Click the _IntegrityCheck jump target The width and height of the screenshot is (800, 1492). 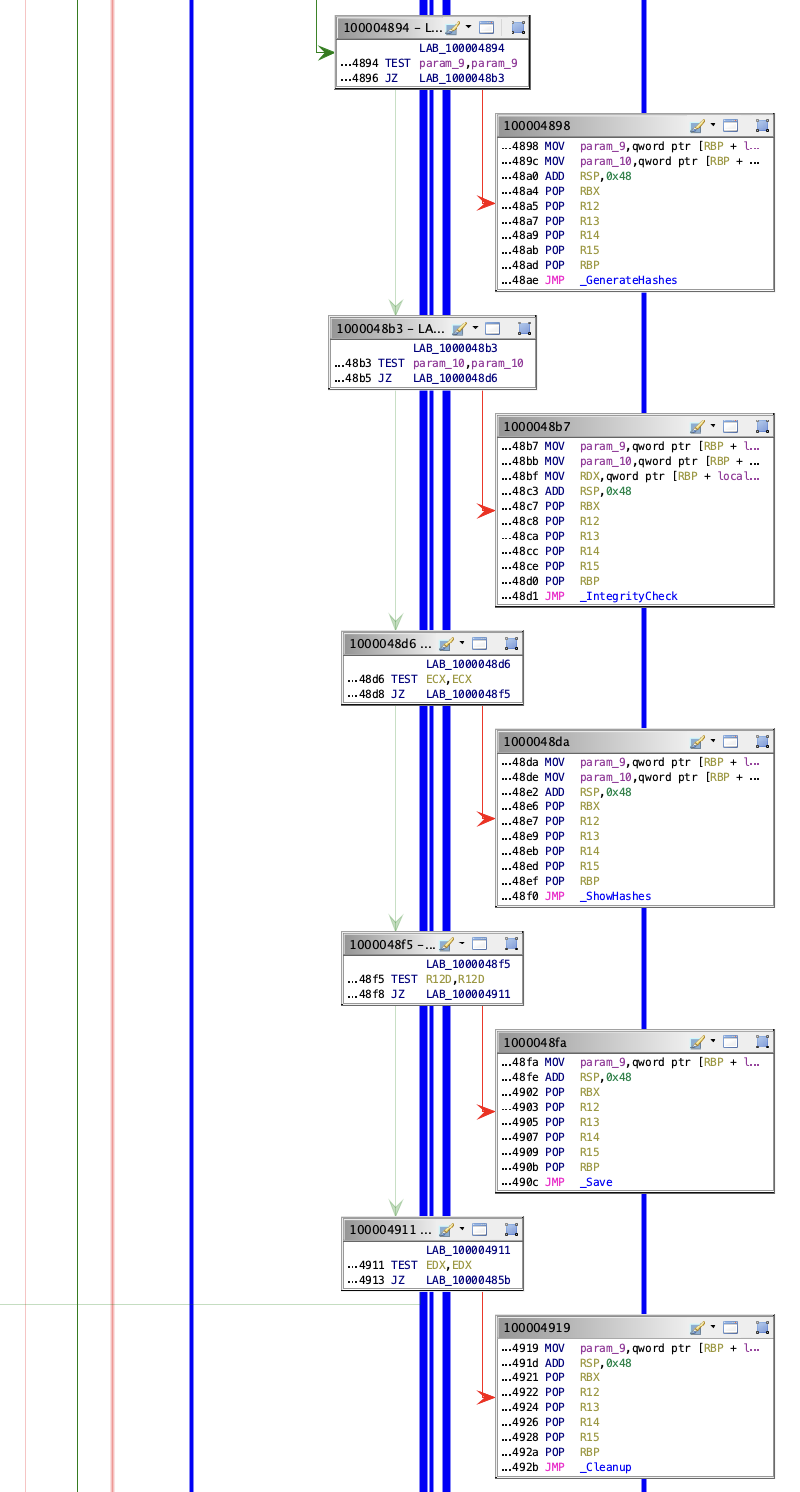tap(628, 596)
